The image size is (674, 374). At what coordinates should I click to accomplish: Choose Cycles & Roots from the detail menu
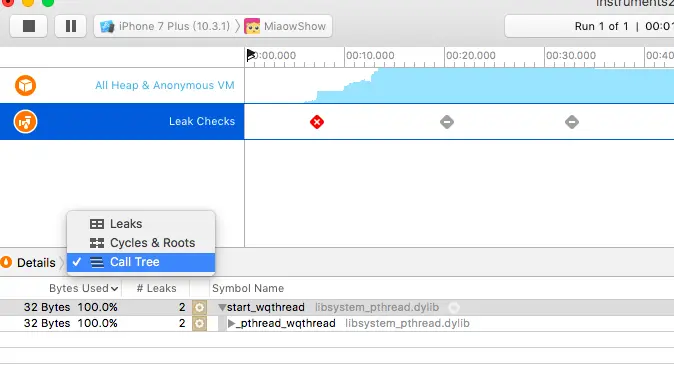[141, 243]
